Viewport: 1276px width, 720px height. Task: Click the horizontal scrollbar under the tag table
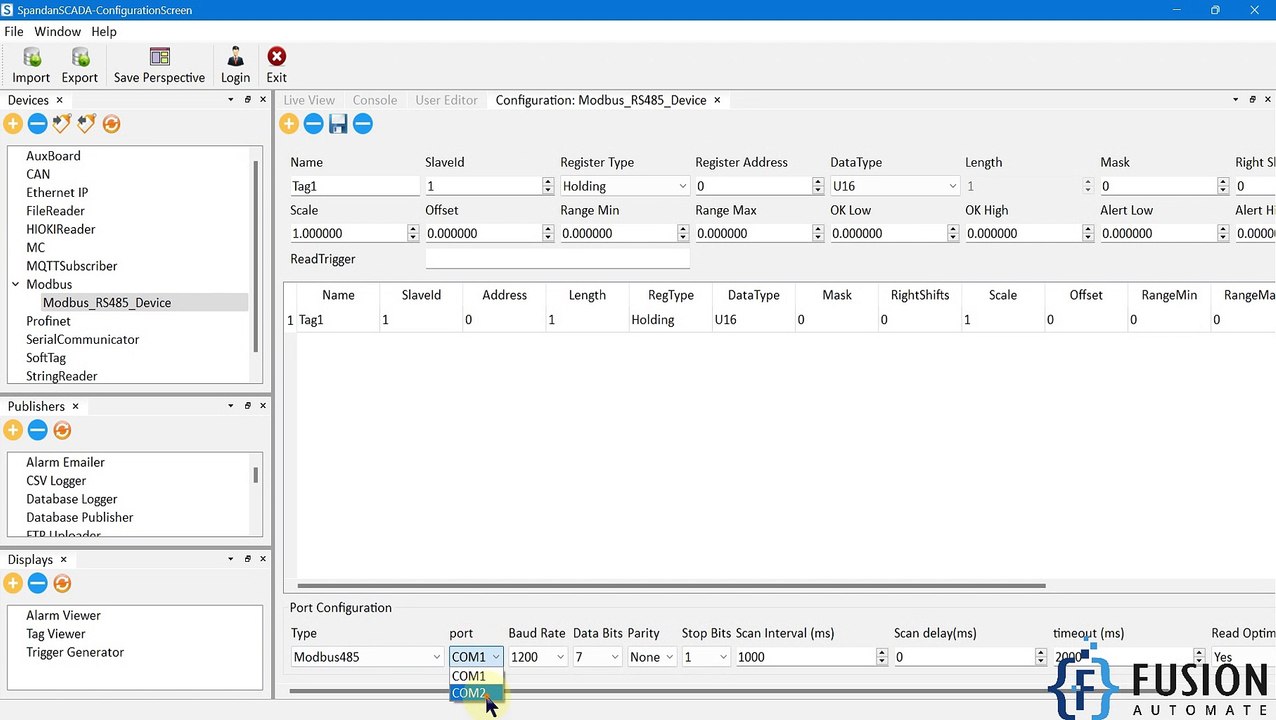pos(671,586)
